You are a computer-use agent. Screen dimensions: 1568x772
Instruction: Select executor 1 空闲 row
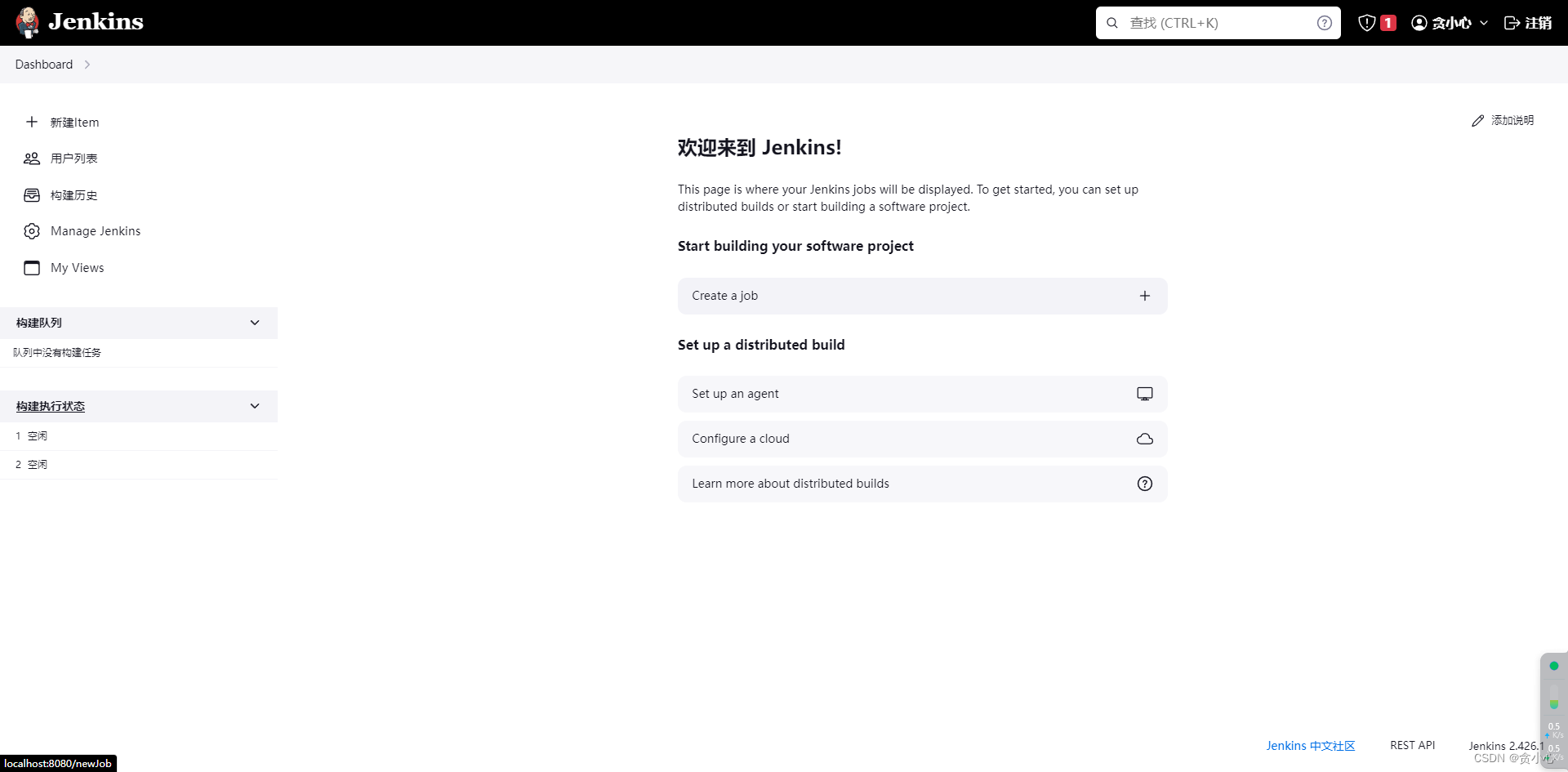point(139,436)
